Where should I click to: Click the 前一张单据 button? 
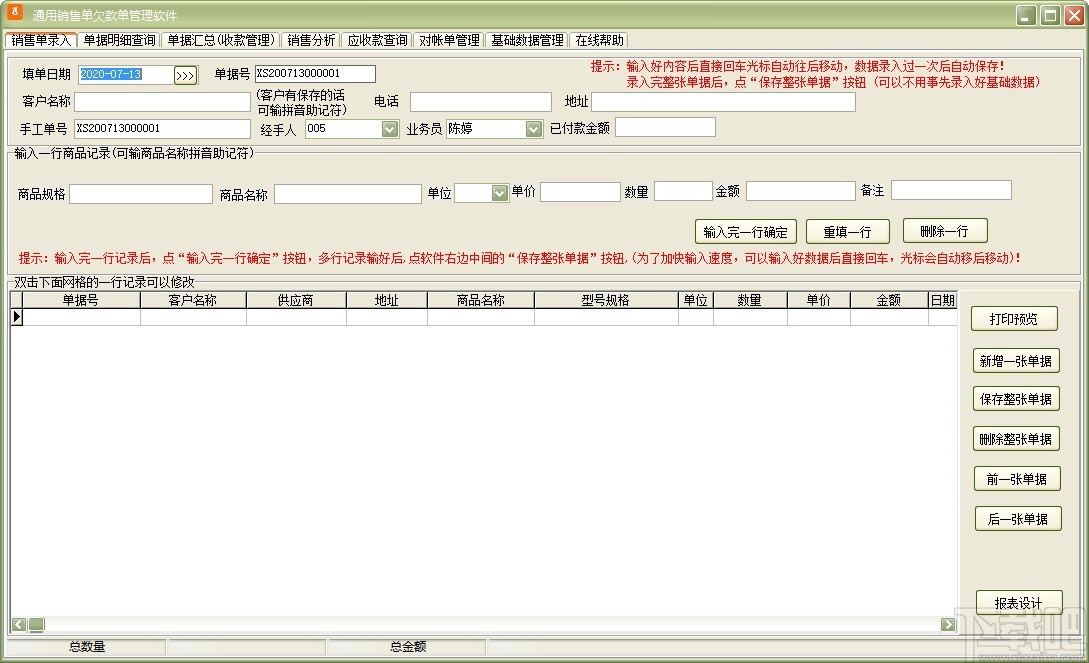(1016, 478)
